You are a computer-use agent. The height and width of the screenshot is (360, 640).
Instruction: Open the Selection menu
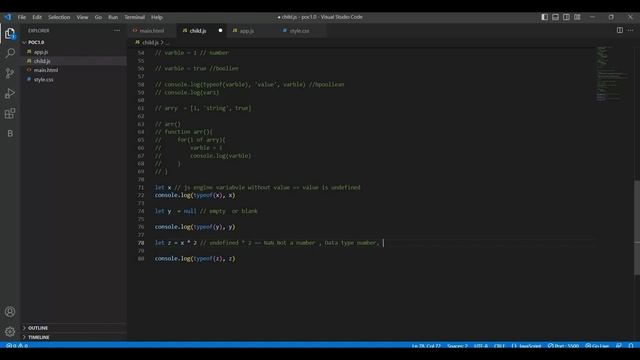pos(59,17)
